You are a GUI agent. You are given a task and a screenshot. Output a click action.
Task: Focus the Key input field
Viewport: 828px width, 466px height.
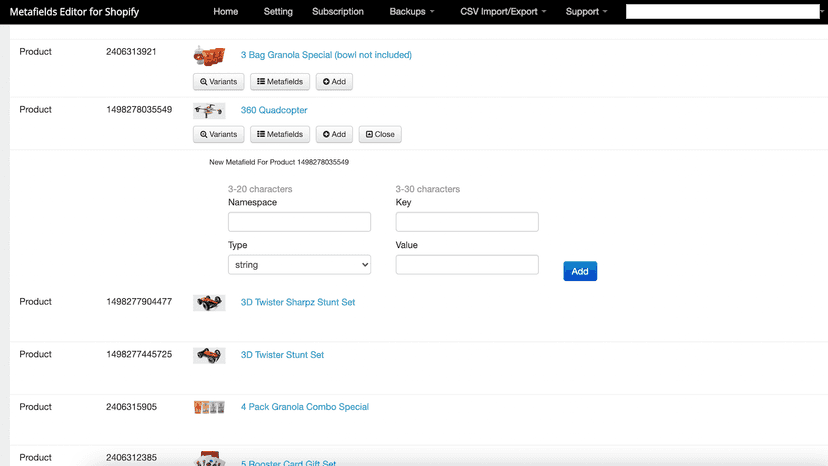click(x=467, y=222)
